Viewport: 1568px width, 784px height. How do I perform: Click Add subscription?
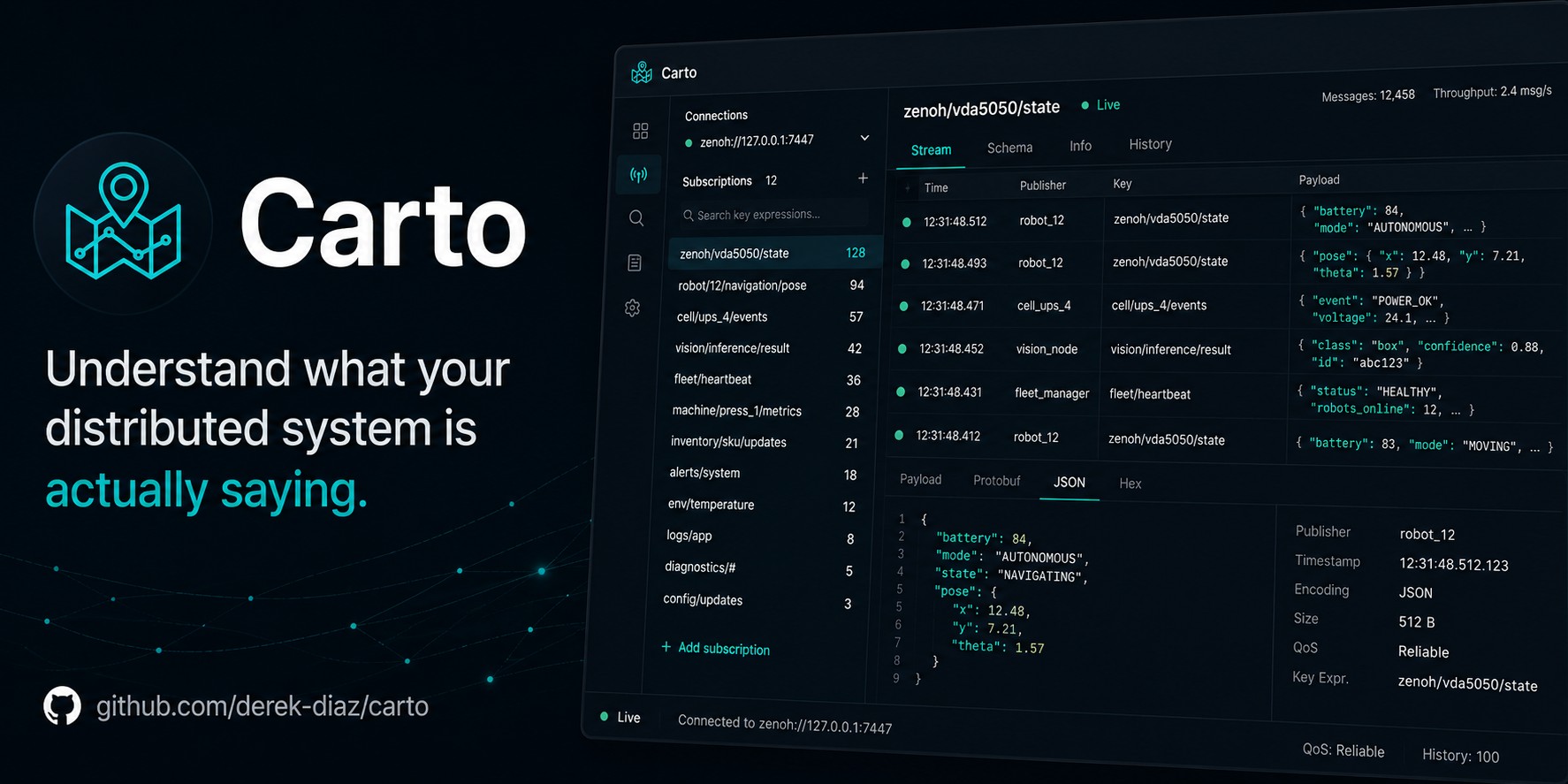pyautogui.click(x=715, y=648)
